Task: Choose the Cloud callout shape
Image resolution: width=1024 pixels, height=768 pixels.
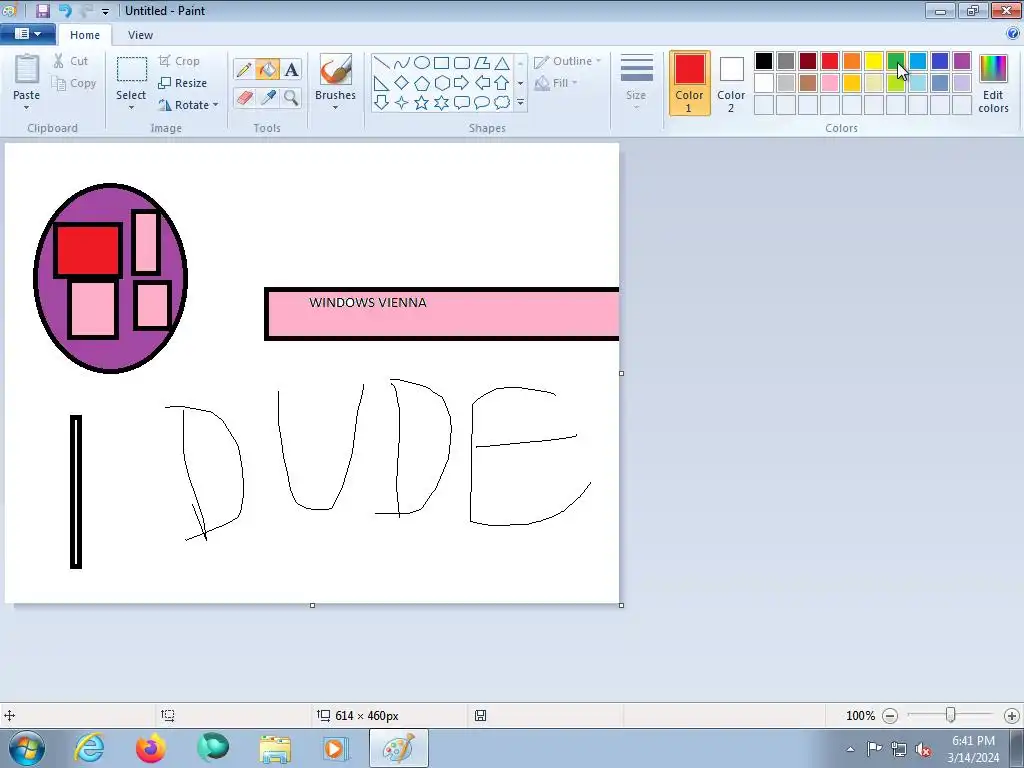Action: pos(502,103)
